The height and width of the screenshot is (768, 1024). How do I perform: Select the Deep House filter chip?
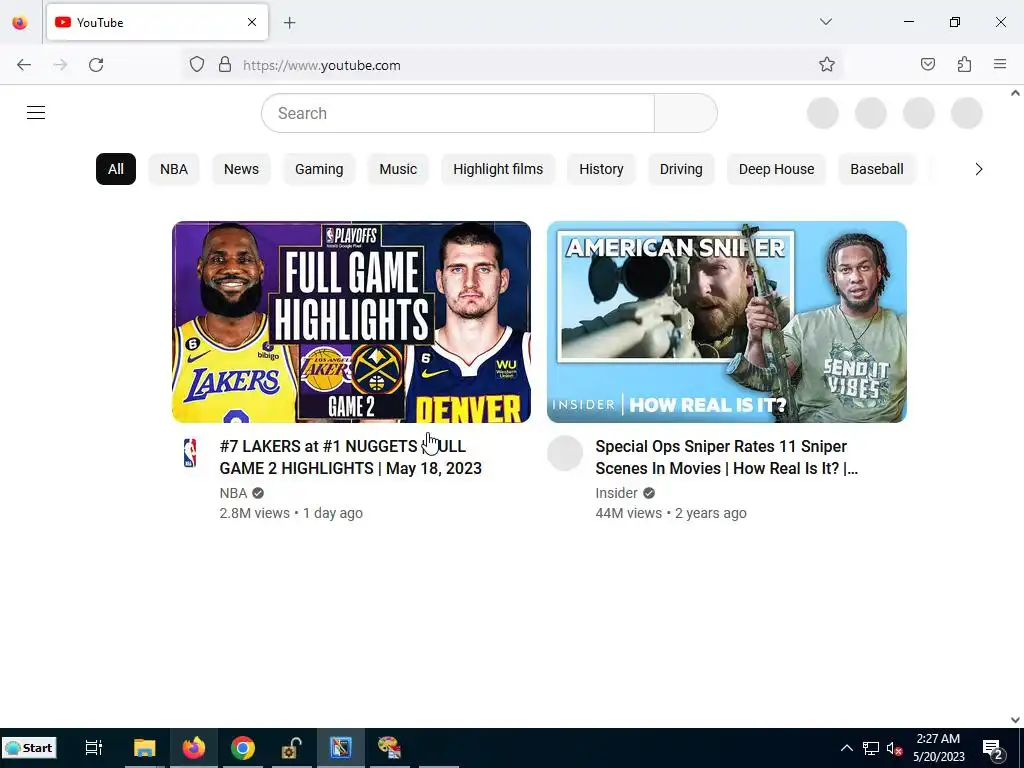(776, 169)
